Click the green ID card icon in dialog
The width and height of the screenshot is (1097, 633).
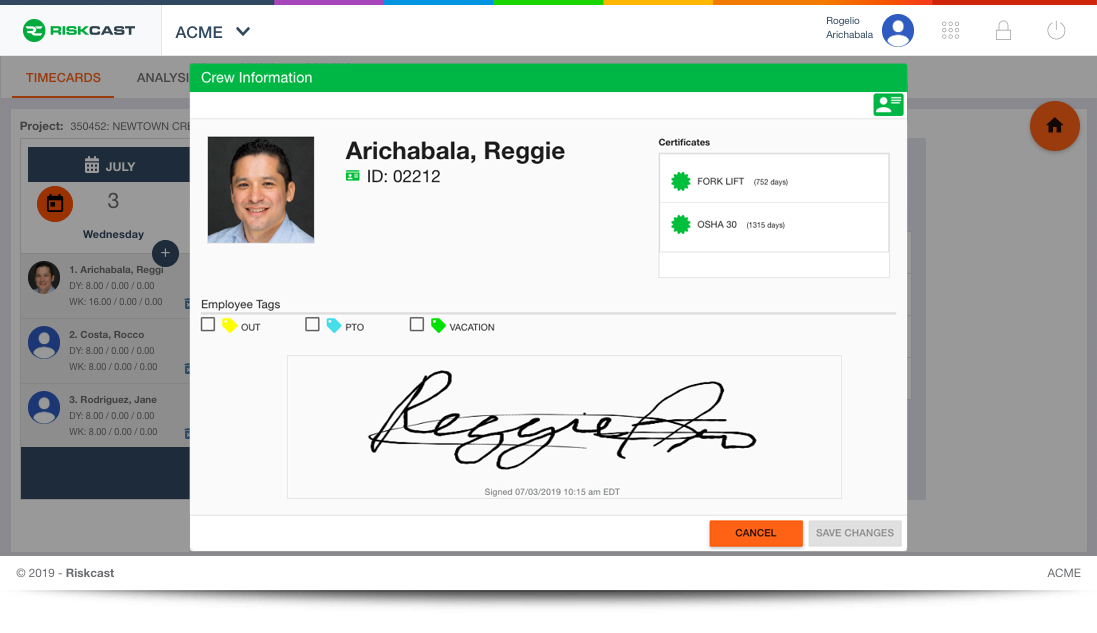[x=888, y=105]
